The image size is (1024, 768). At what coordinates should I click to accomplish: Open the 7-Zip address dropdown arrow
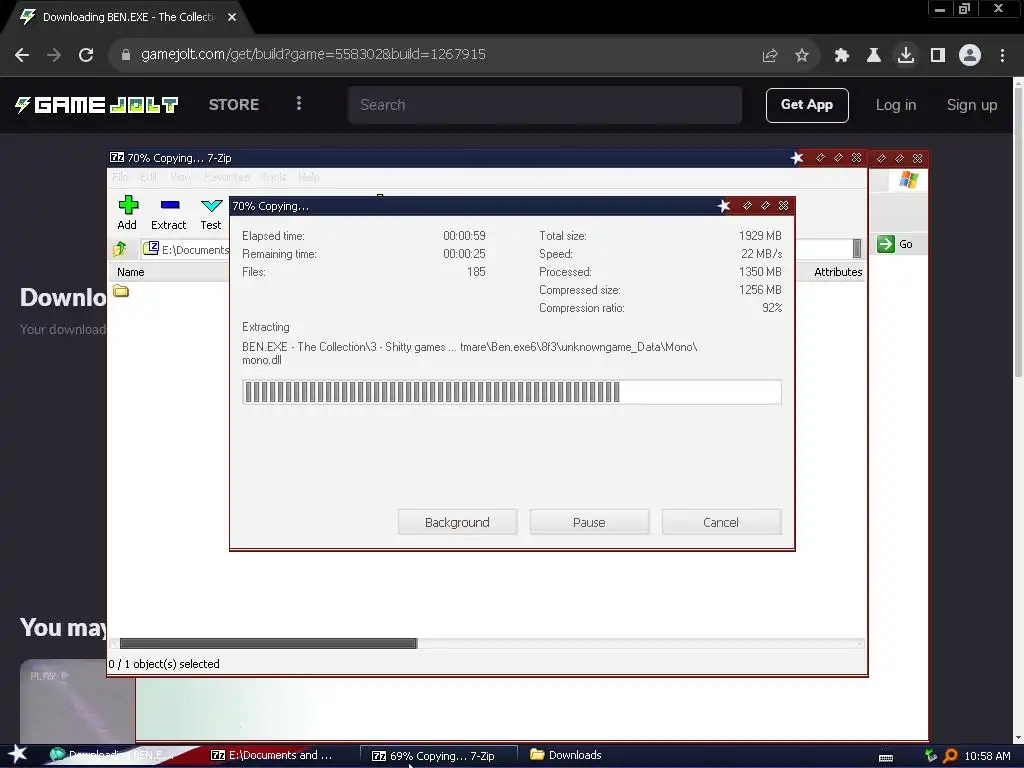click(856, 248)
